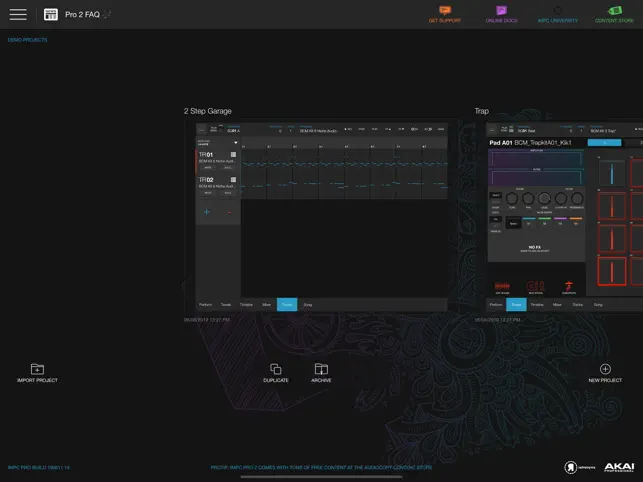Import a project with the Import Project button
This screenshot has width=643, height=482.
(37, 373)
